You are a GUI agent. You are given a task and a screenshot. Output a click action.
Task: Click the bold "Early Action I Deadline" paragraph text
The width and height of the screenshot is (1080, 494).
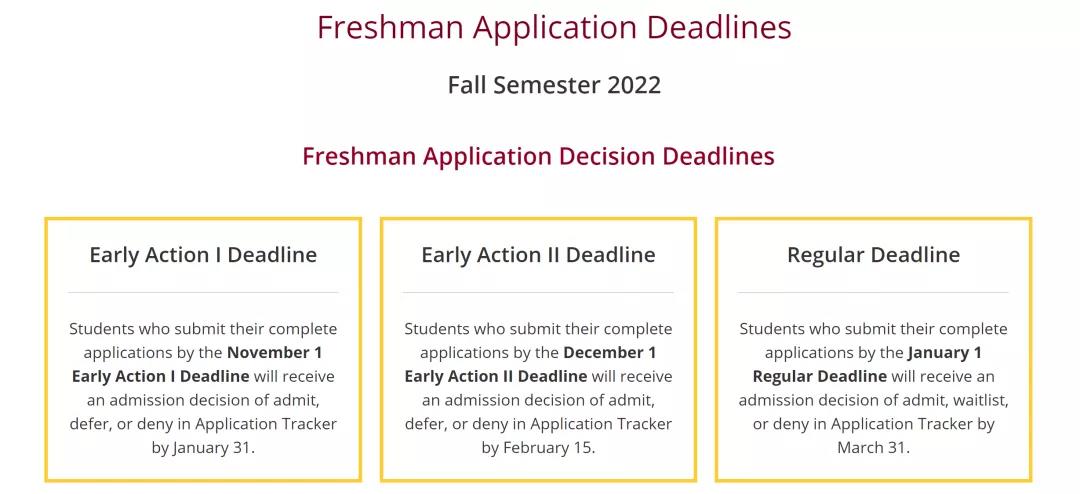point(161,377)
